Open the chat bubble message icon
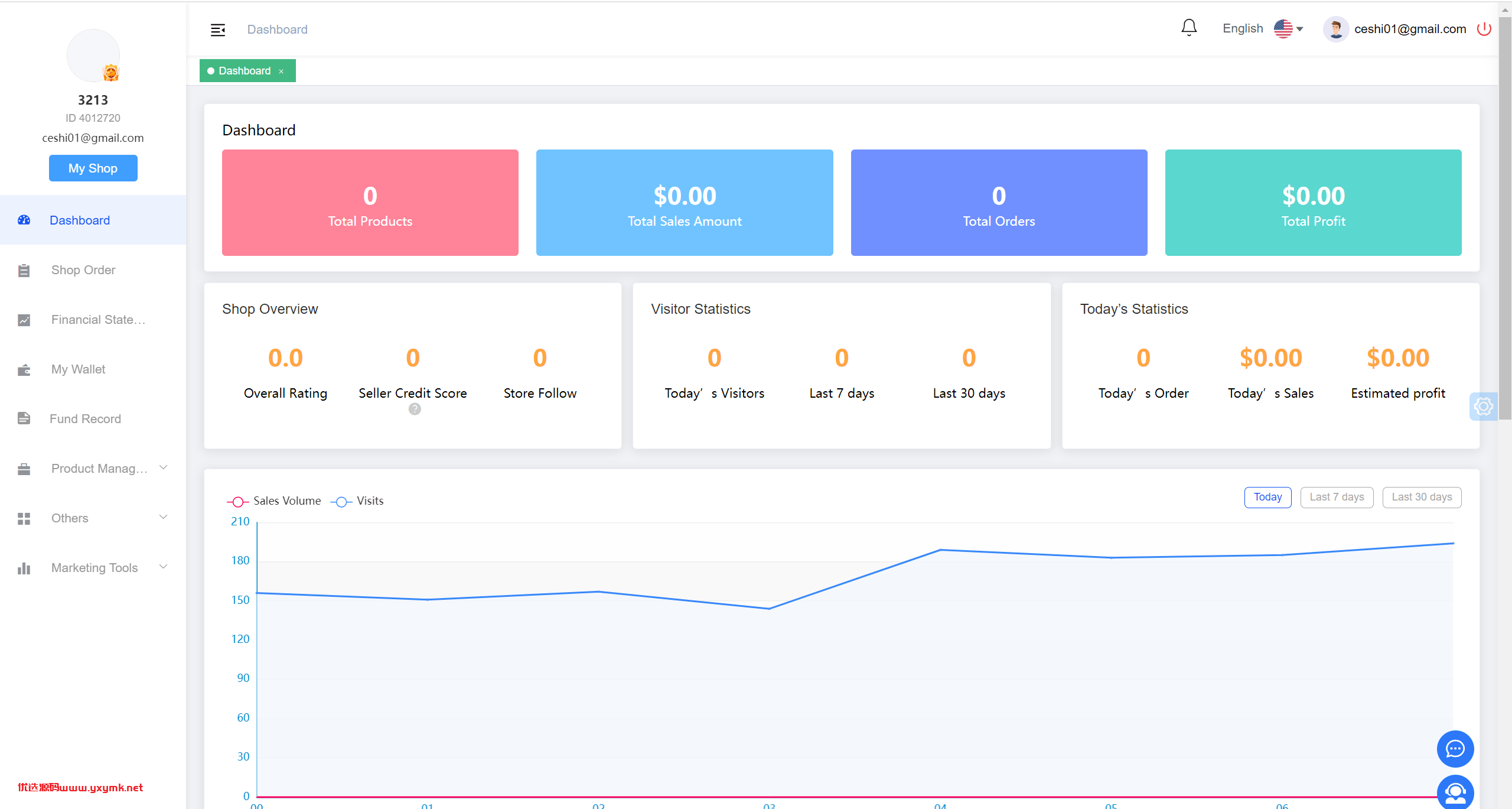 [1455, 749]
